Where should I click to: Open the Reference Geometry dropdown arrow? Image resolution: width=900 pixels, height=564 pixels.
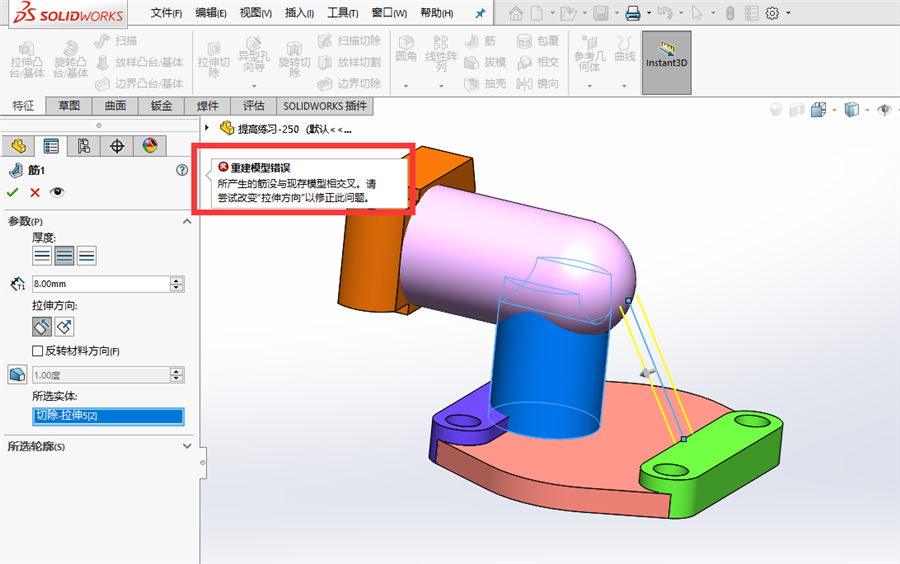click(x=589, y=86)
